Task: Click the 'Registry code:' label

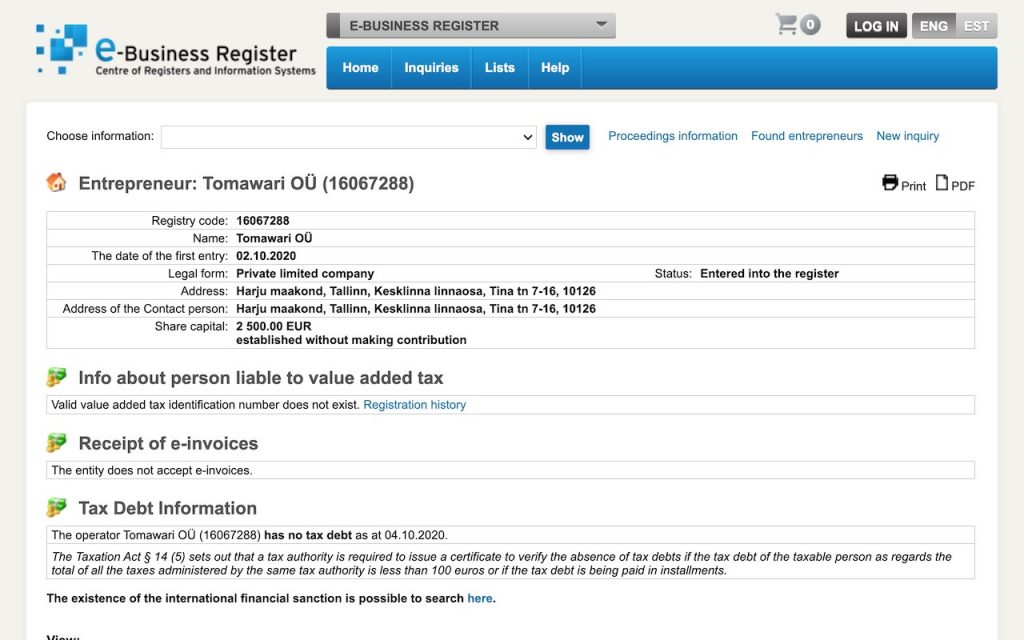Action: tap(189, 221)
